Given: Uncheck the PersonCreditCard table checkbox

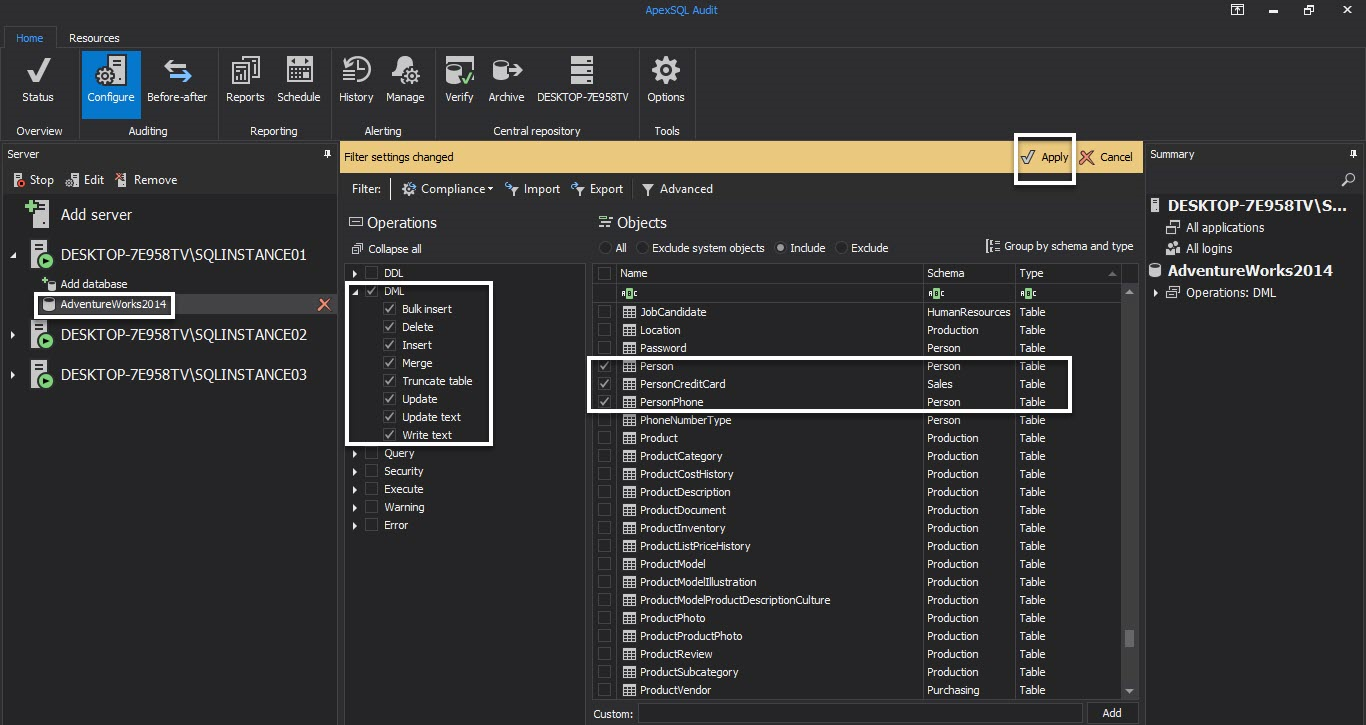Looking at the screenshot, I should pyautogui.click(x=604, y=384).
